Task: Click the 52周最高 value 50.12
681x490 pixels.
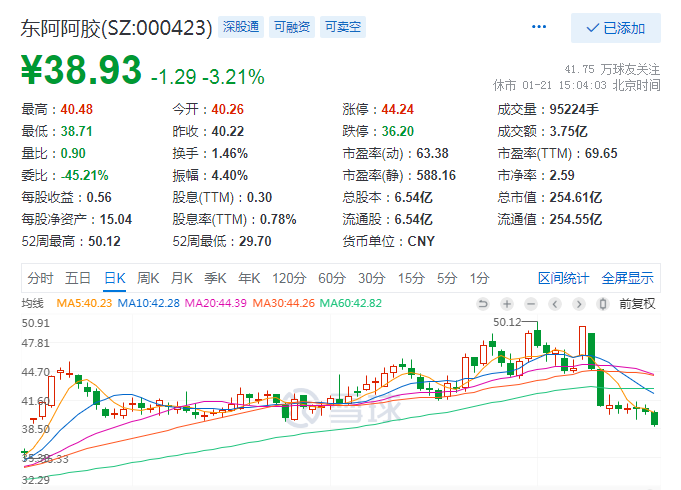Action: (104, 242)
